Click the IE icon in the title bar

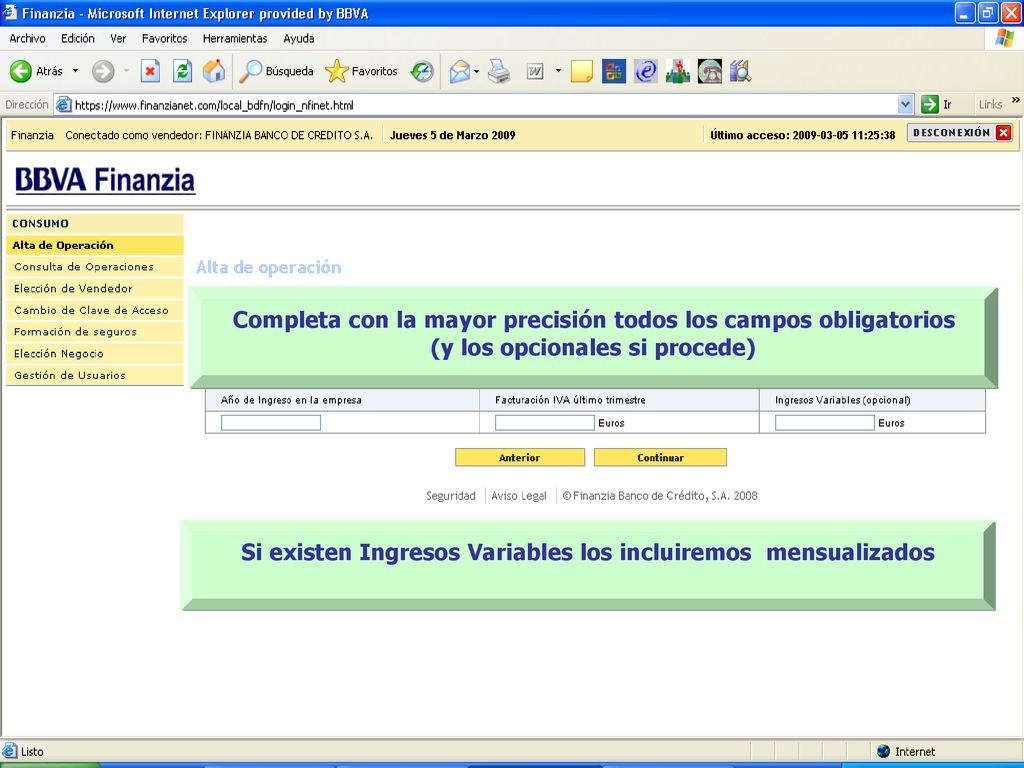9,12
